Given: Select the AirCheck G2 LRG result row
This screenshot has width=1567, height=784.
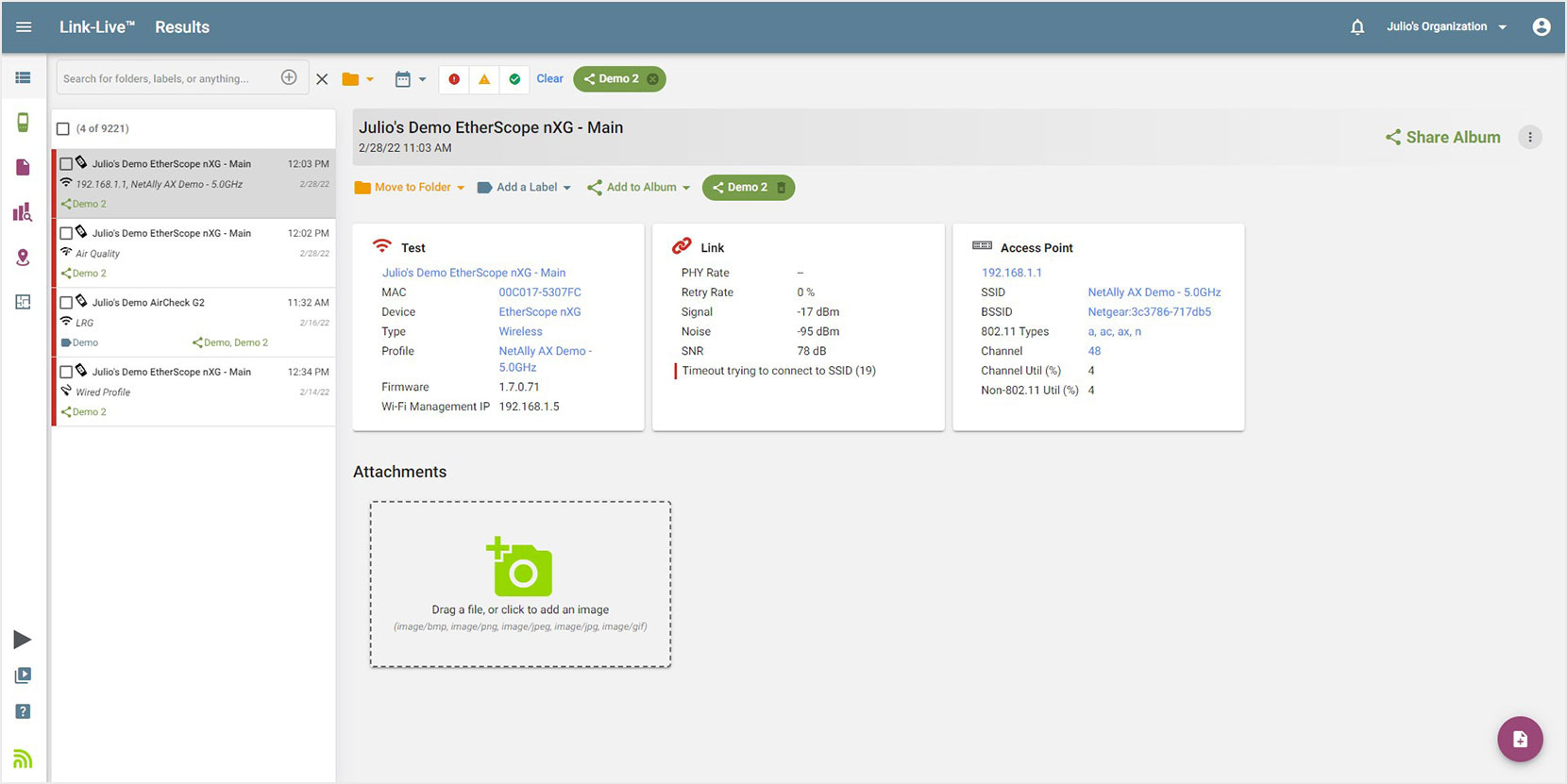Looking at the screenshot, I should 195,323.
